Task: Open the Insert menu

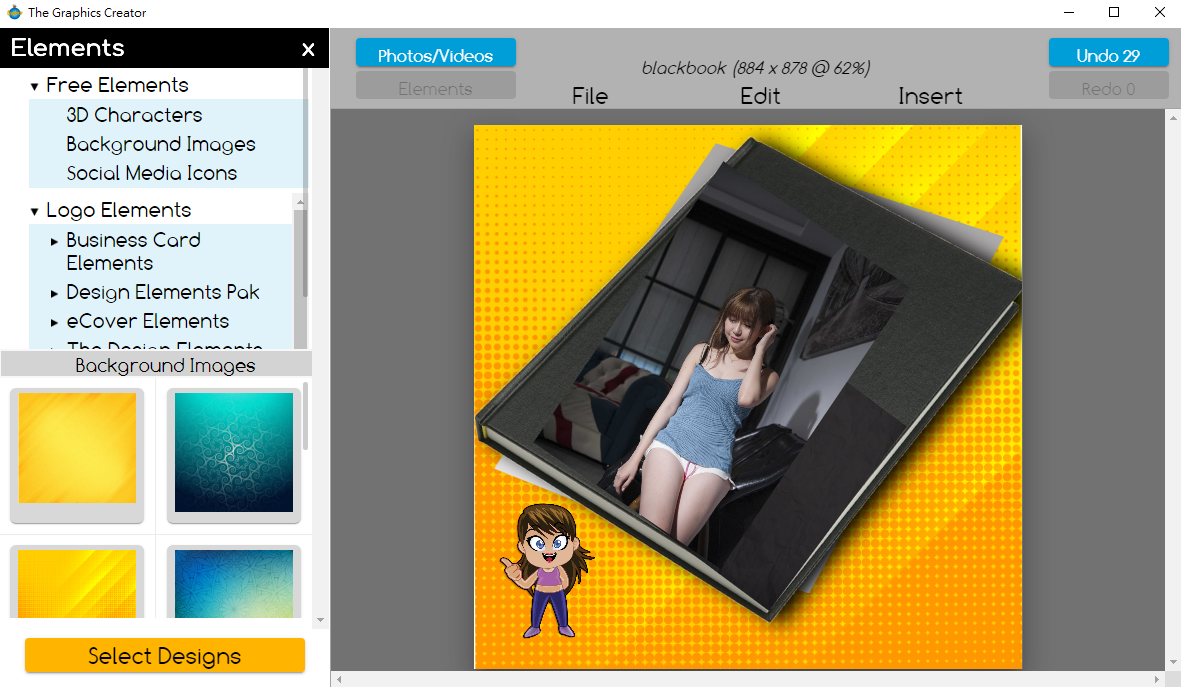Action: pos(930,96)
